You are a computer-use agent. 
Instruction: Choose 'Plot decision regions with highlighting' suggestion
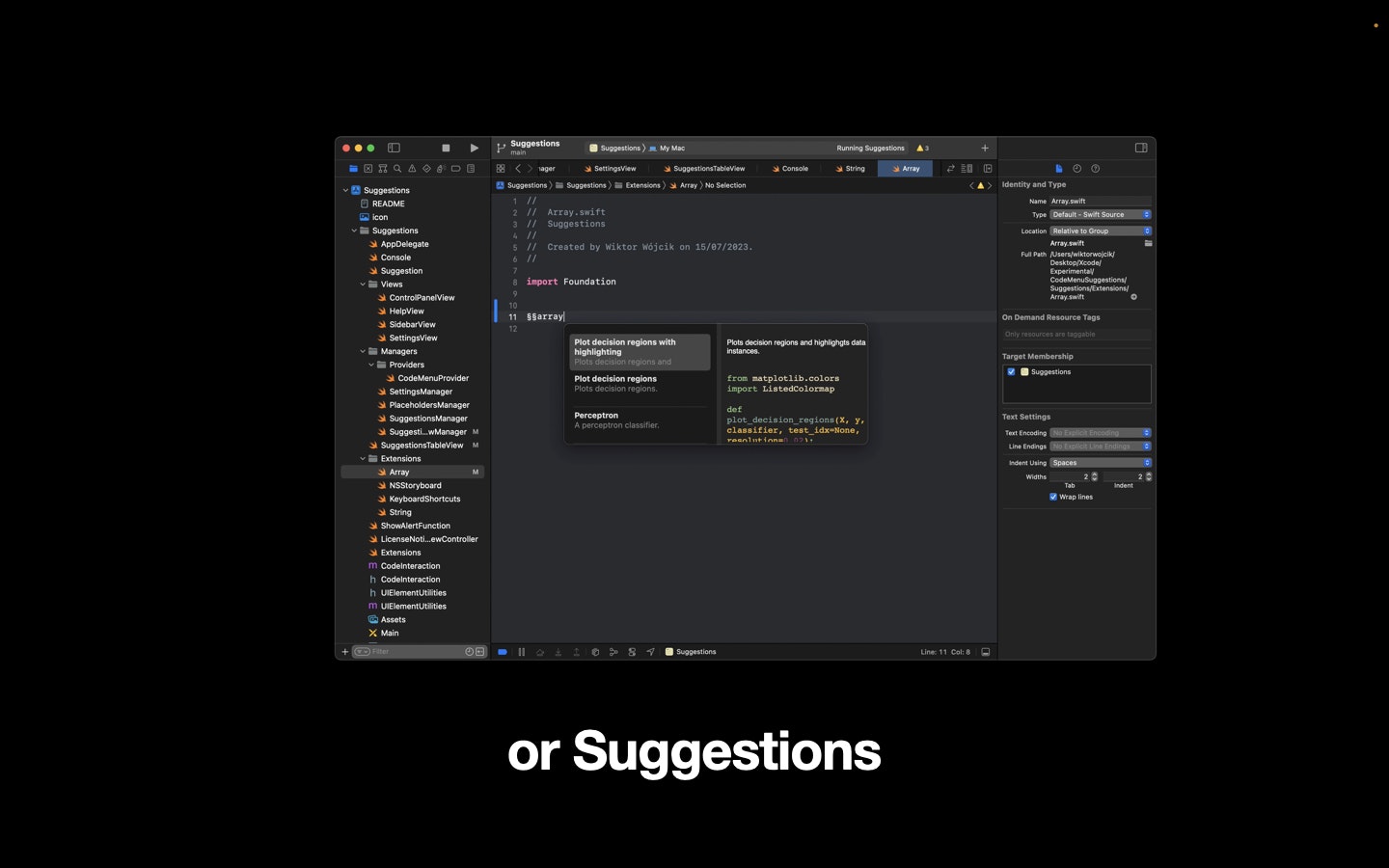click(640, 352)
